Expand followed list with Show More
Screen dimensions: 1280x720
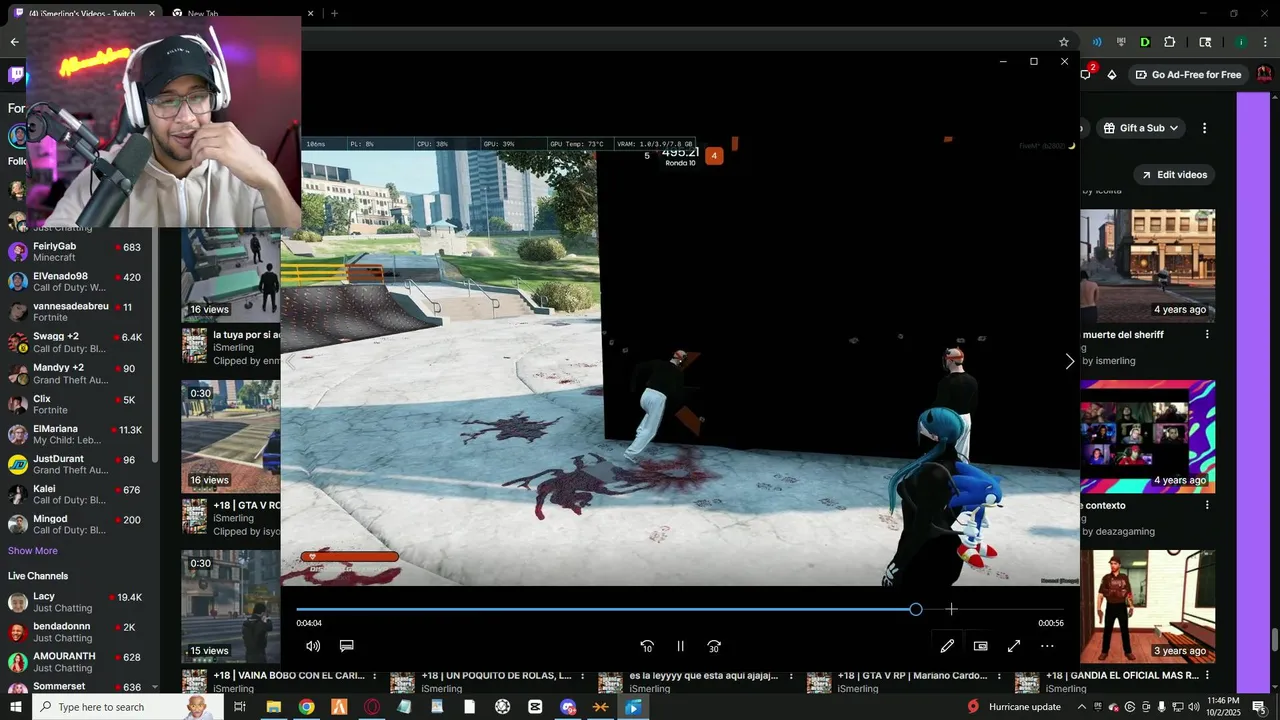click(x=33, y=551)
